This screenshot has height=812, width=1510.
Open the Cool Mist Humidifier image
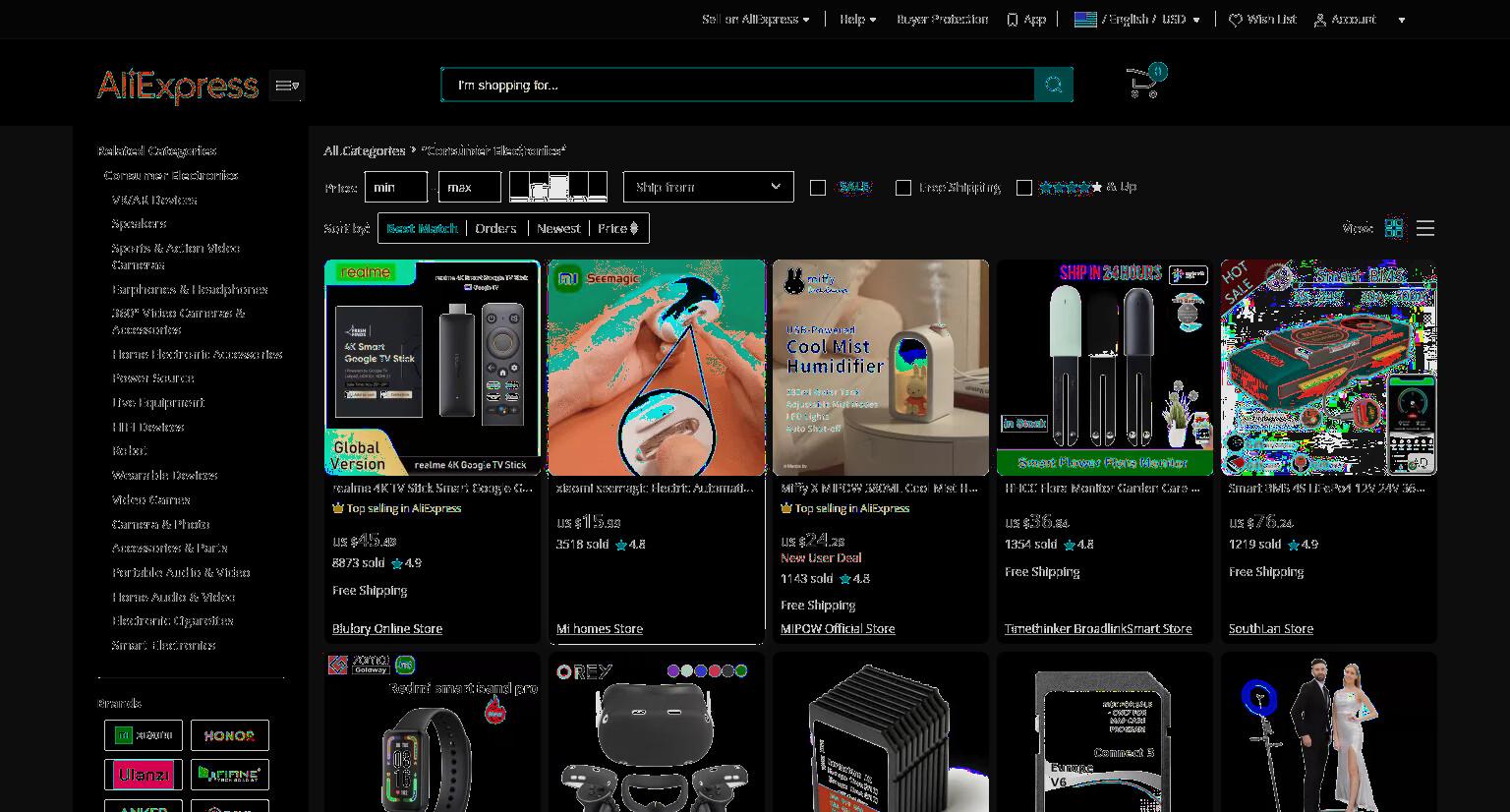point(881,368)
